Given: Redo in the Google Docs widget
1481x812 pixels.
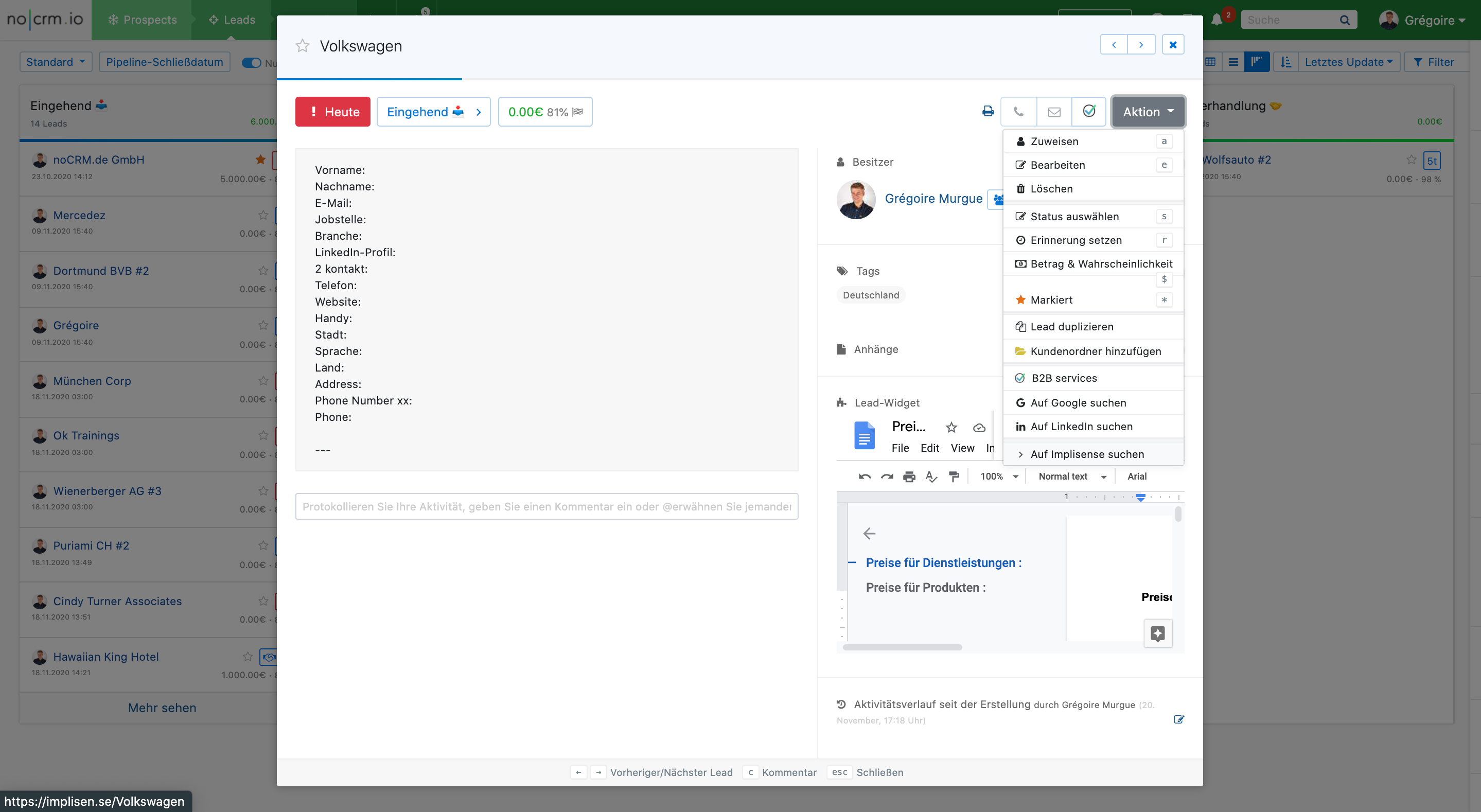Looking at the screenshot, I should 887,476.
